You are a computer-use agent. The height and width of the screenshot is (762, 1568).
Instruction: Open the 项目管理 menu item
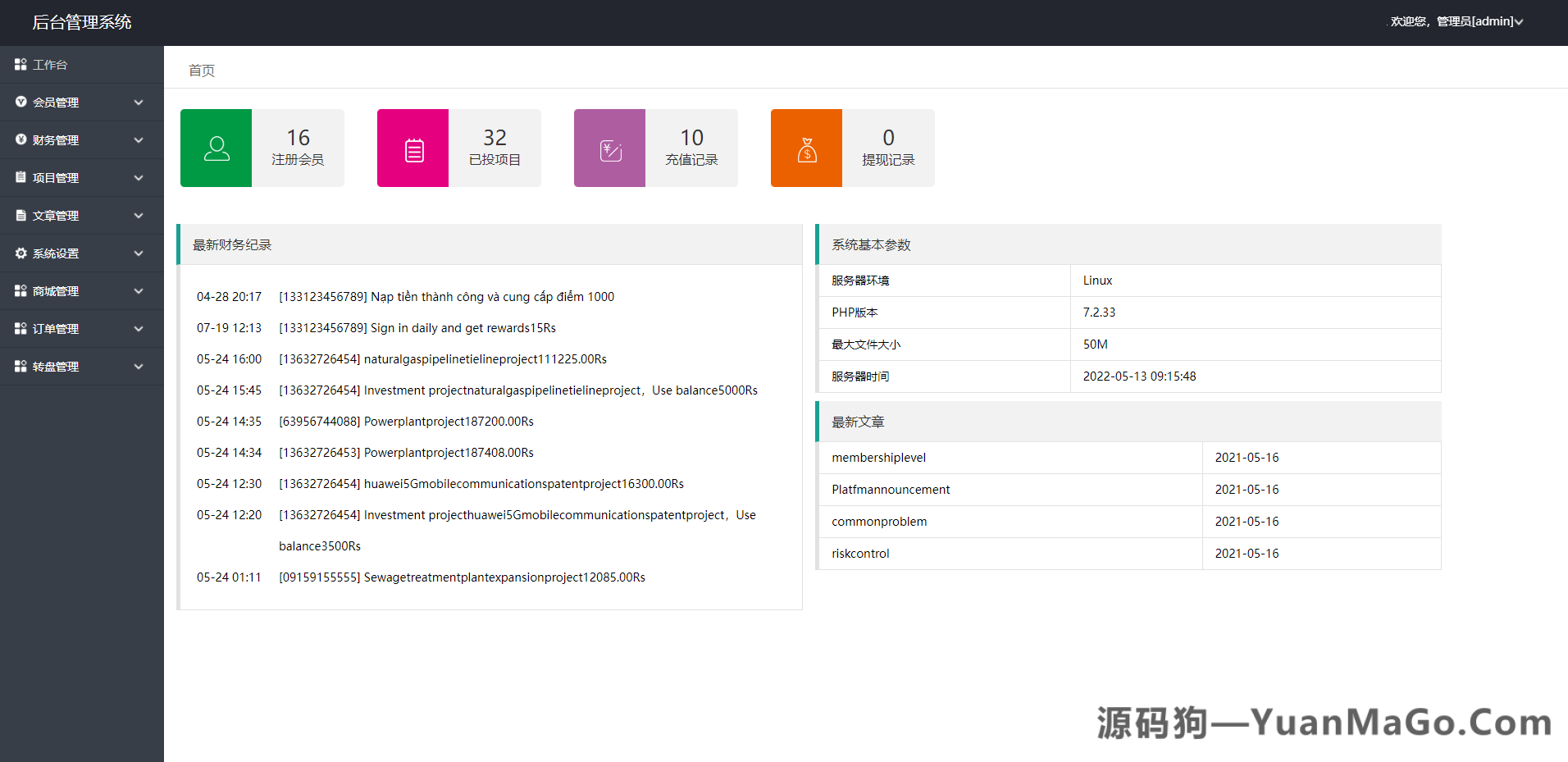point(56,178)
